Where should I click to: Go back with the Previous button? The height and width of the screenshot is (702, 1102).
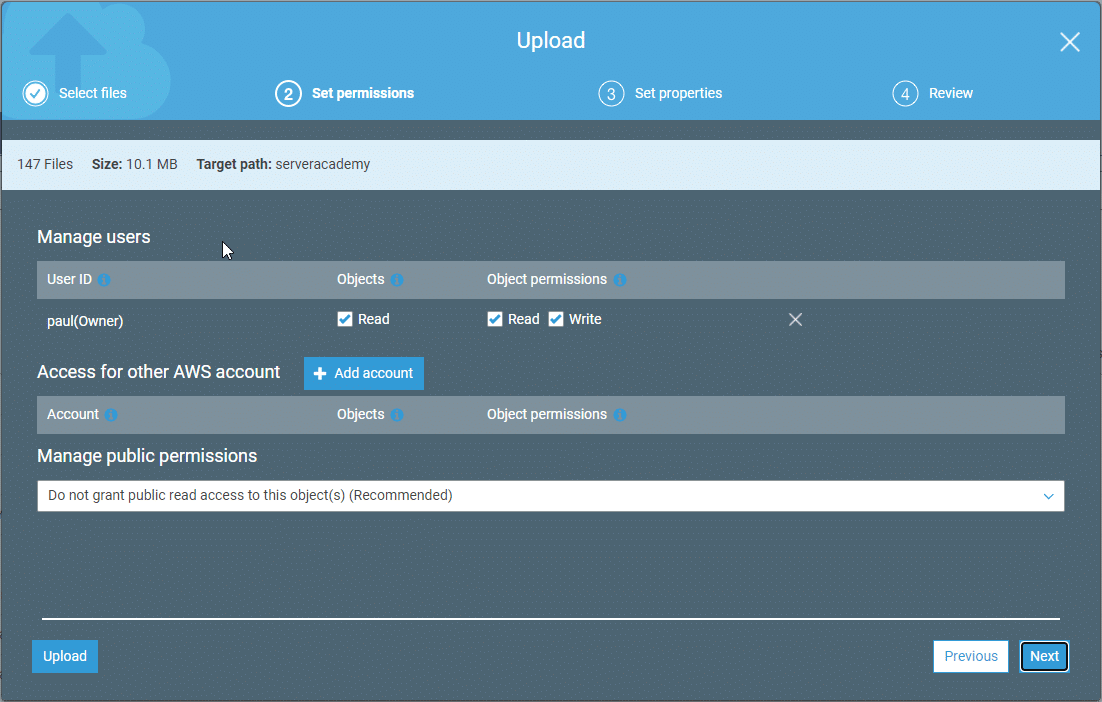[970, 657]
